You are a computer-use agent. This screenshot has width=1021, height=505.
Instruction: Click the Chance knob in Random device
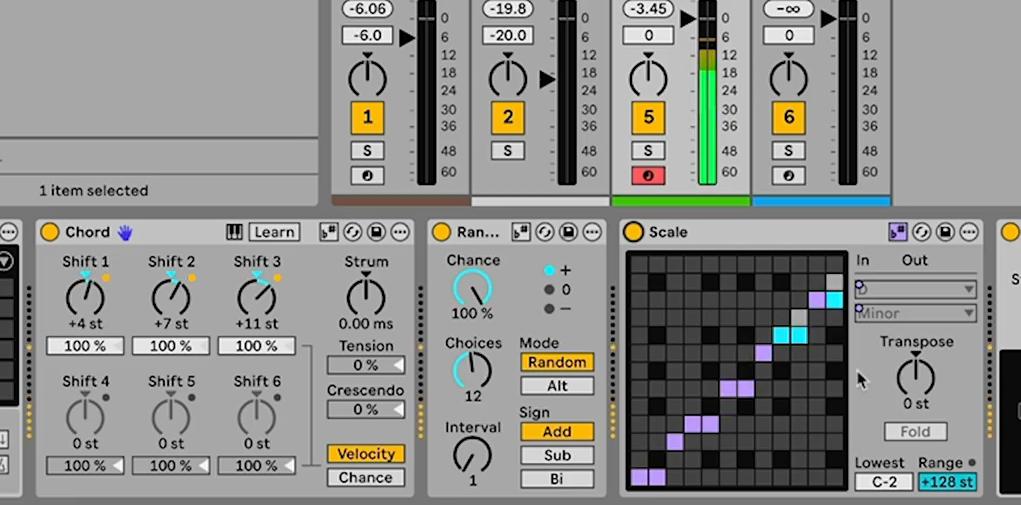[473, 289]
